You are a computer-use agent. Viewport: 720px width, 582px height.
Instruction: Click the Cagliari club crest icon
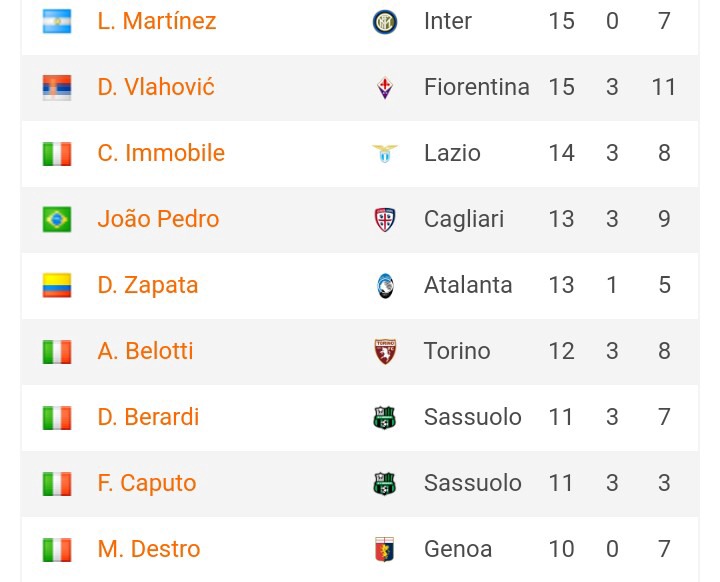click(385, 220)
